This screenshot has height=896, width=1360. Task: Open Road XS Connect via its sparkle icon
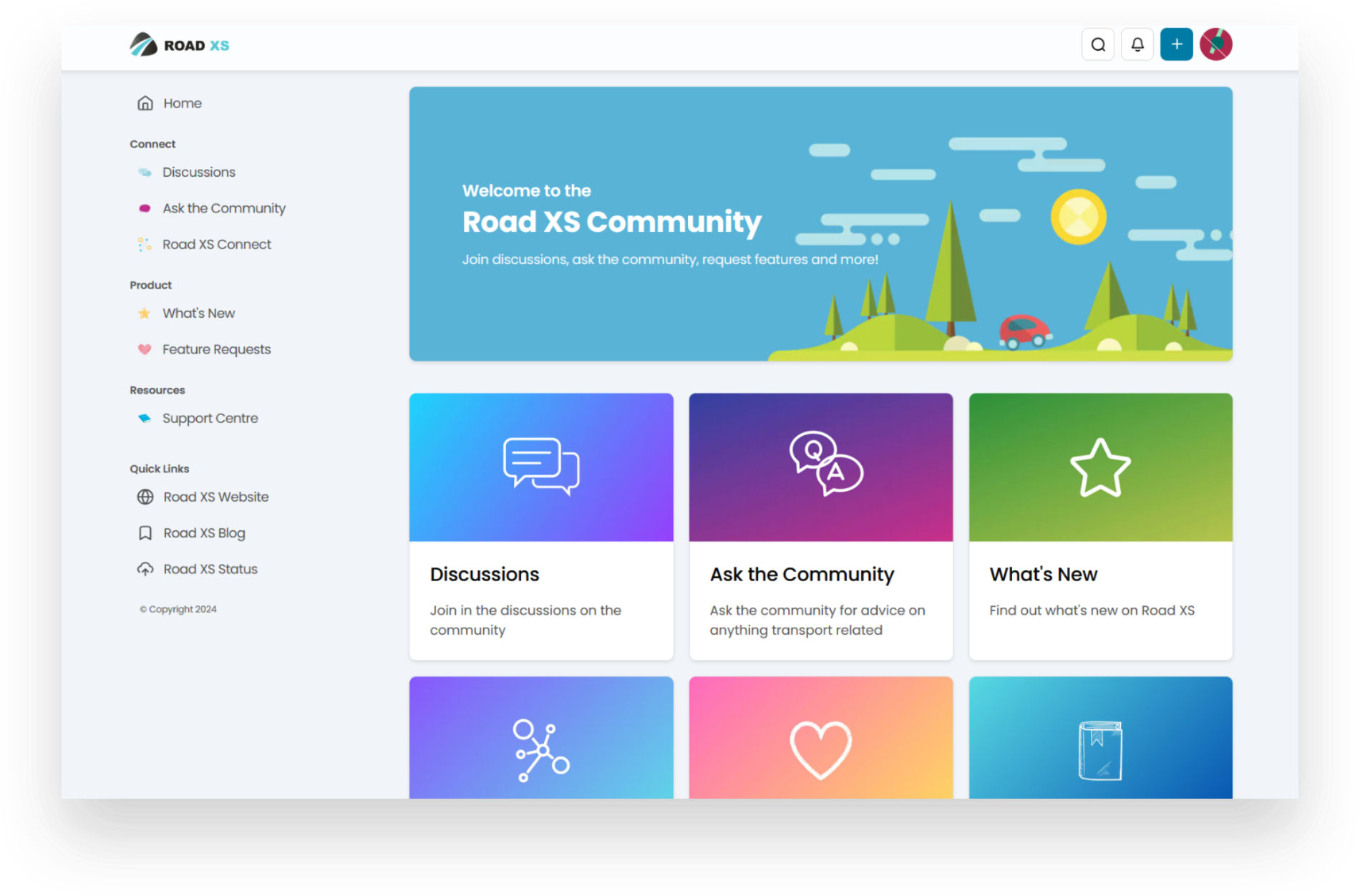[145, 244]
